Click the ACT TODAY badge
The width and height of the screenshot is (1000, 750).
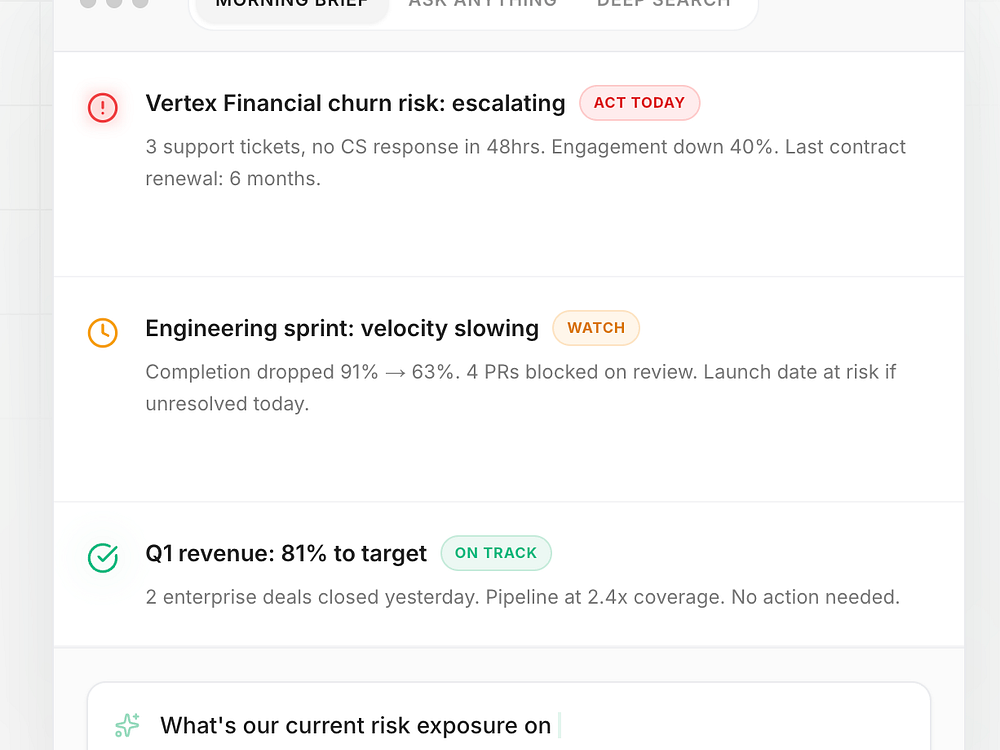(639, 103)
